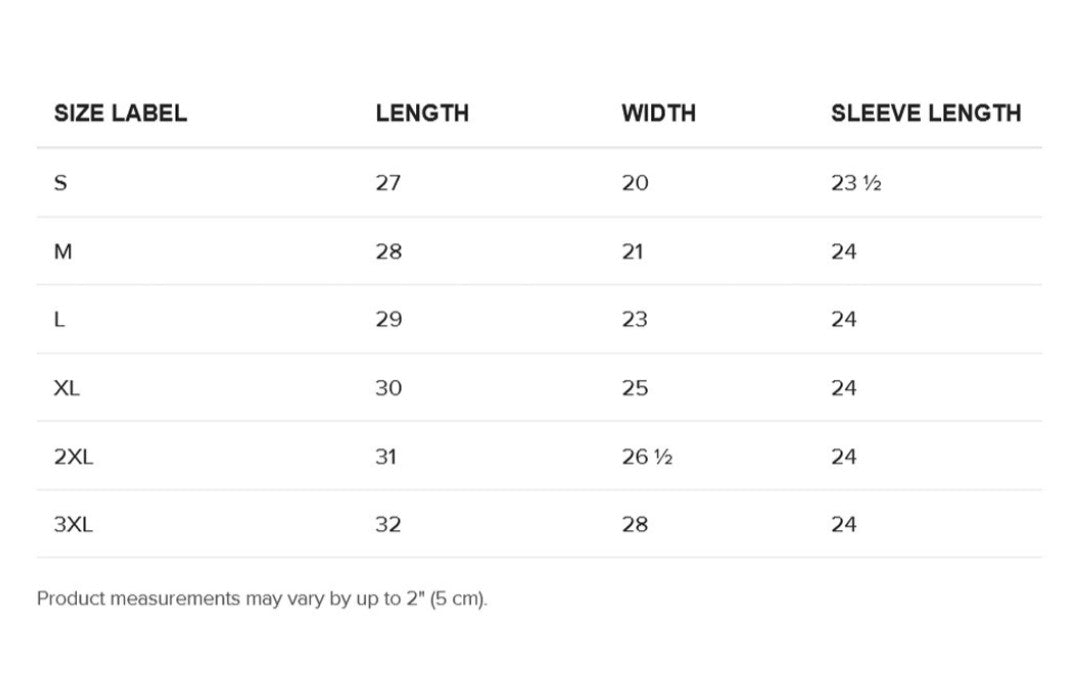Select width value 20 in S row

(x=635, y=183)
